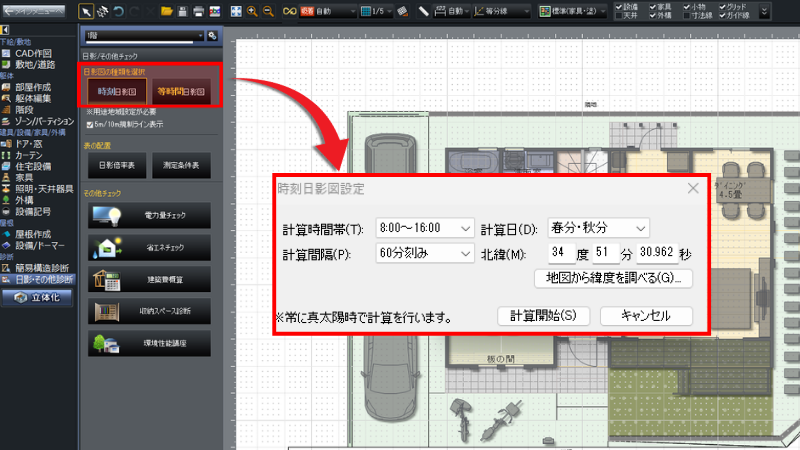Screen dimensions: 800x450
Task: Open 計算日 dropdown 春分・秋分
Action: (x=598, y=228)
